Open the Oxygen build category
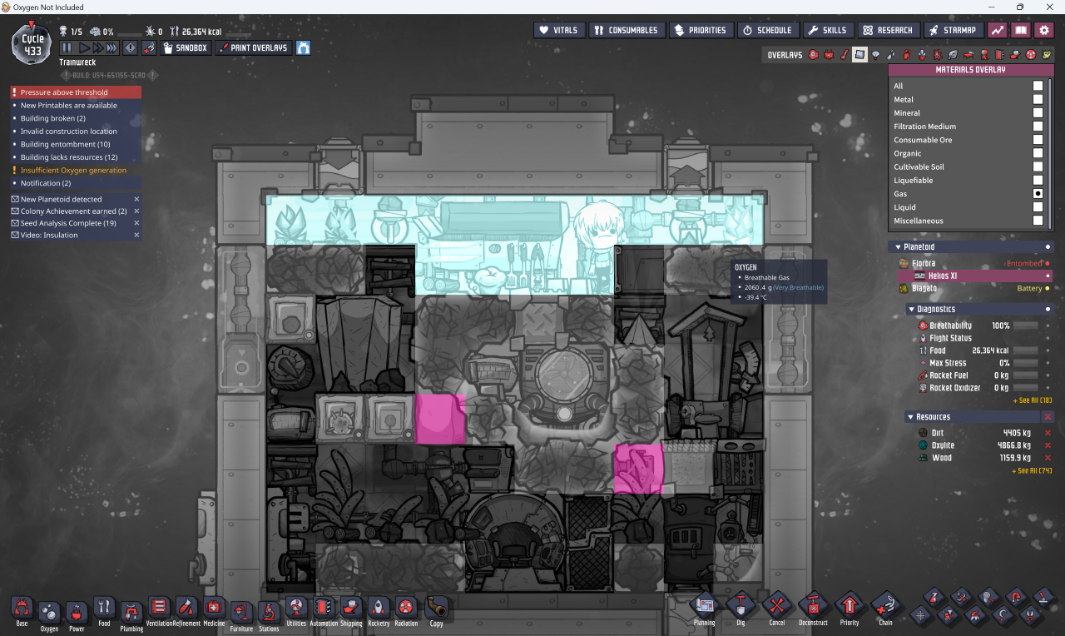Viewport: 1065px width, 636px height. tap(50, 610)
